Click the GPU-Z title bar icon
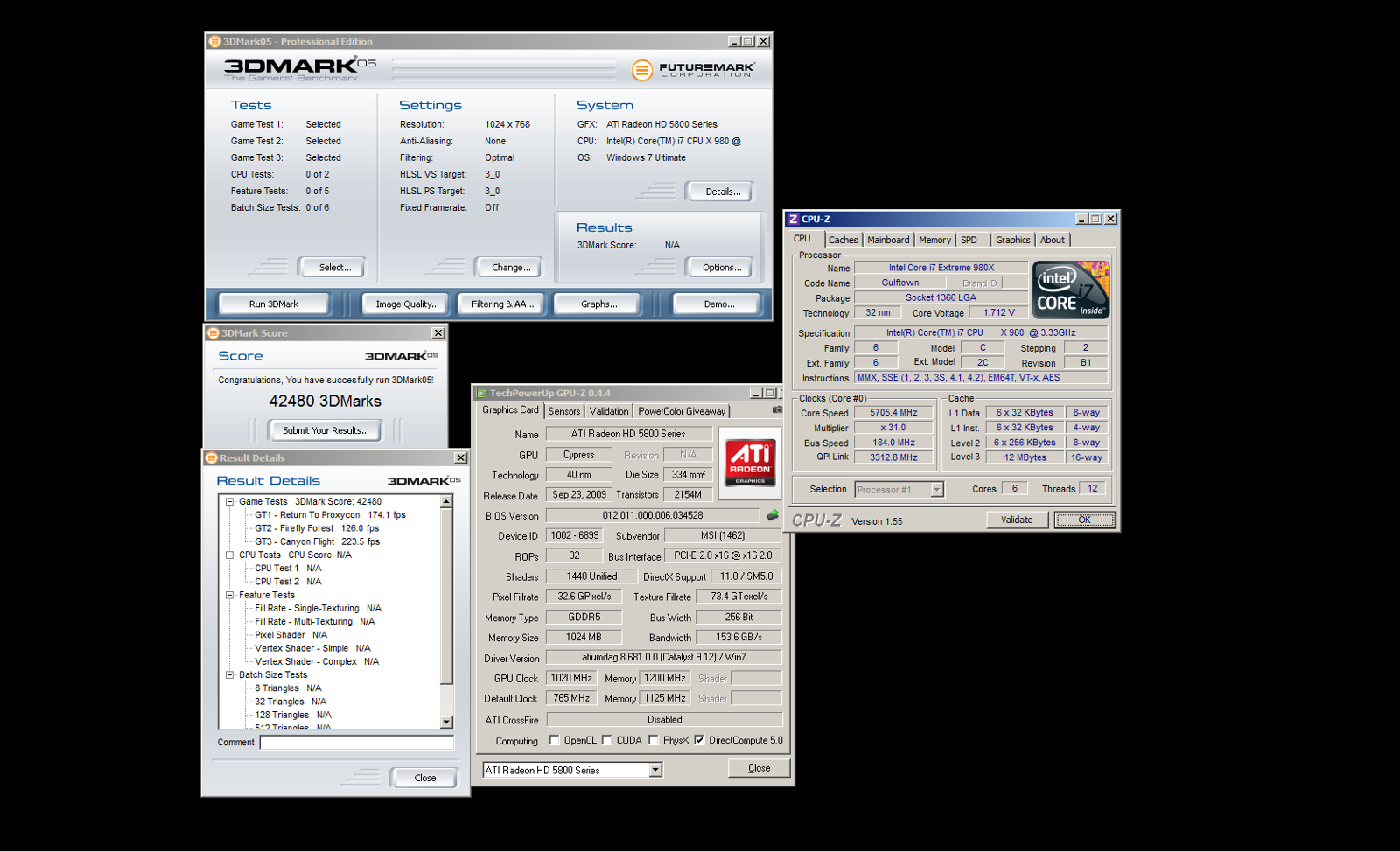This screenshot has width=1400, height=852. click(482, 393)
